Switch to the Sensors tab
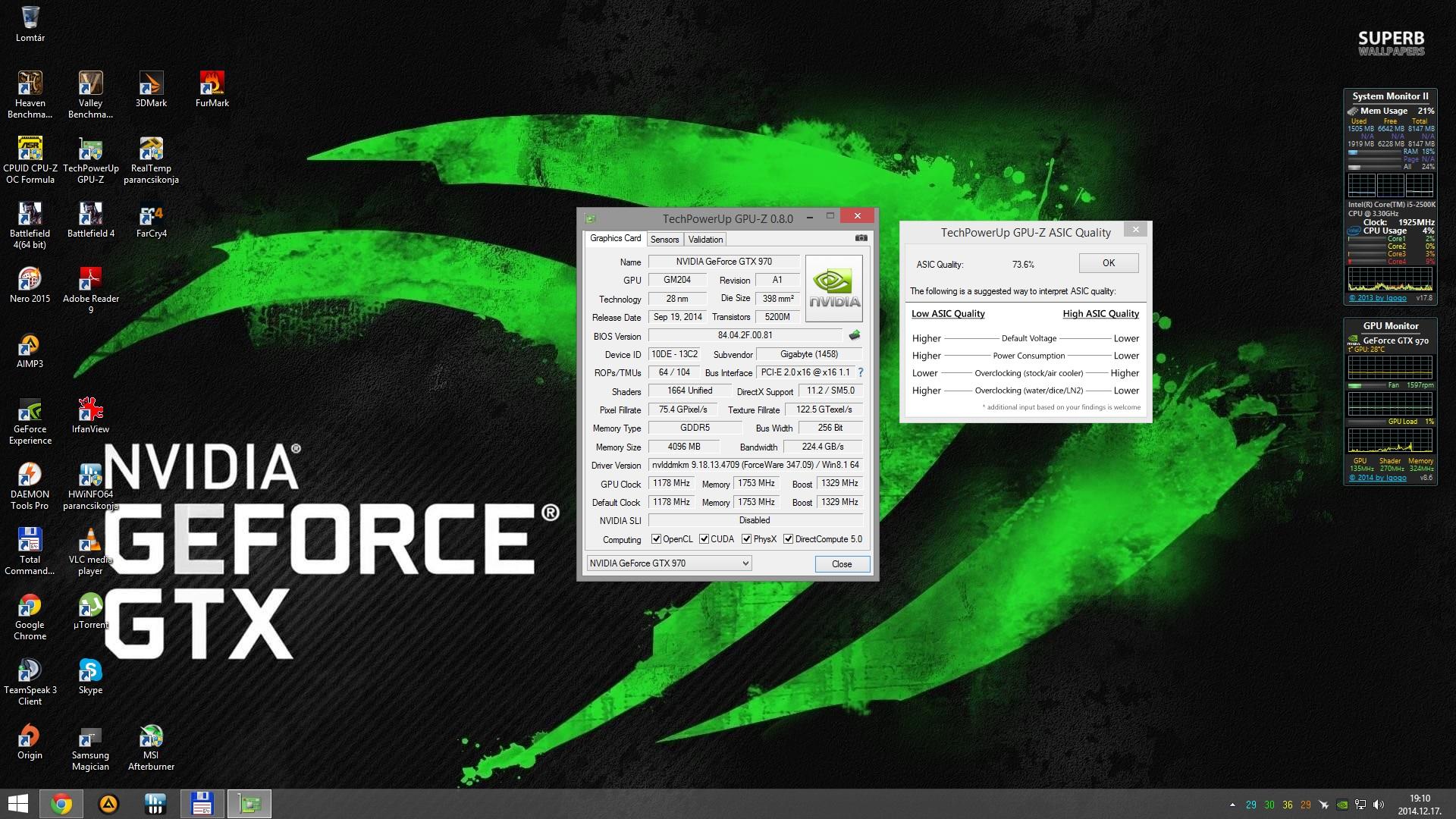 (x=664, y=240)
